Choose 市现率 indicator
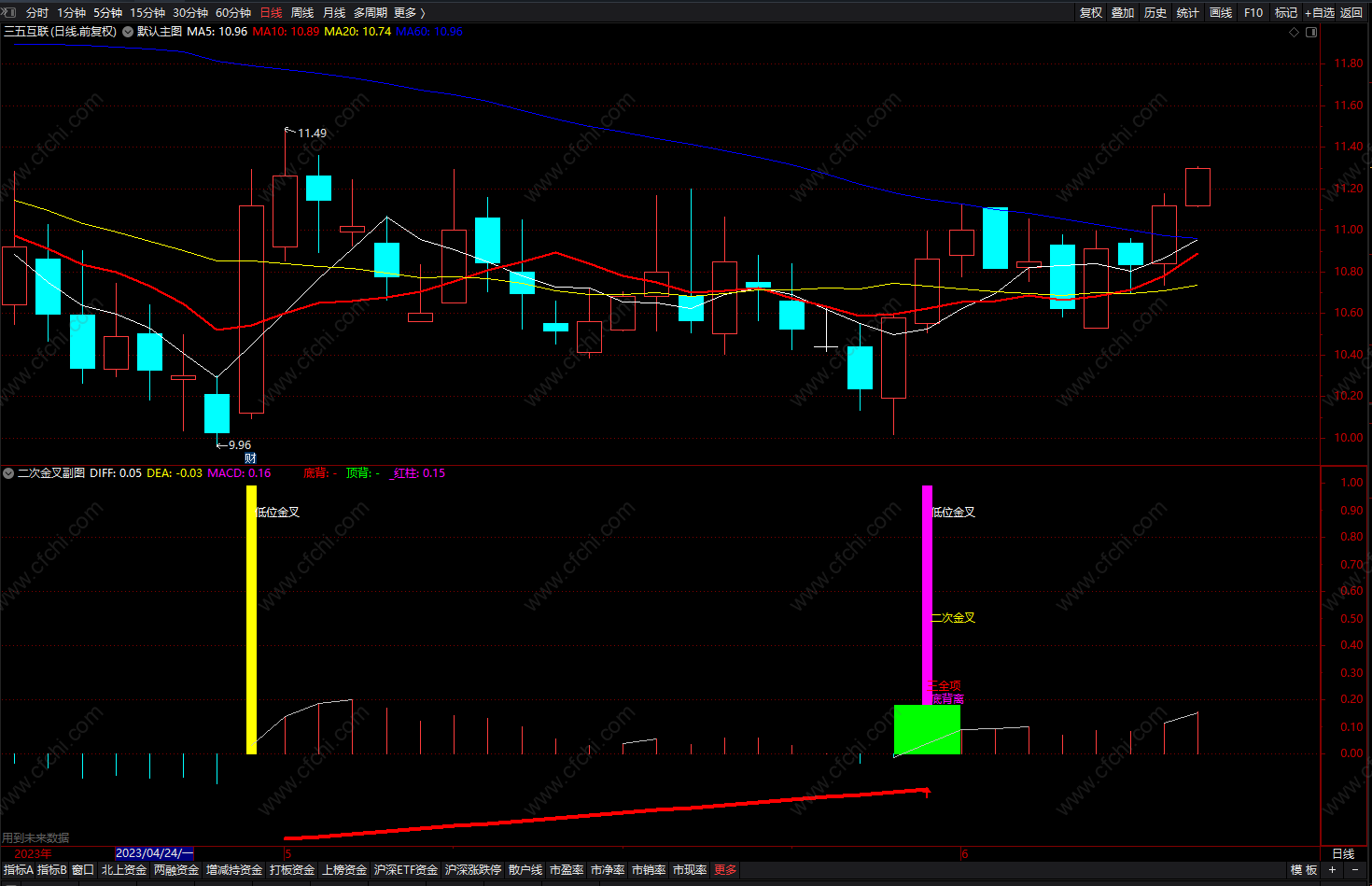1372x886 pixels. [x=690, y=870]
